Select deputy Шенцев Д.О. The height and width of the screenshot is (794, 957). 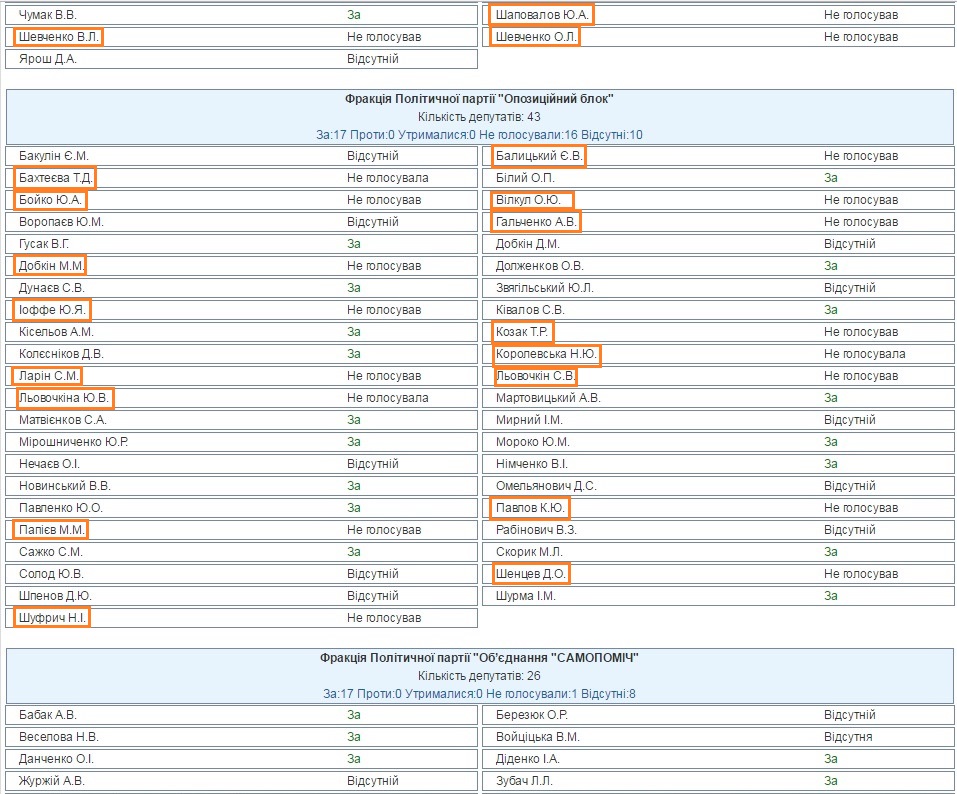tap(532, 574)
